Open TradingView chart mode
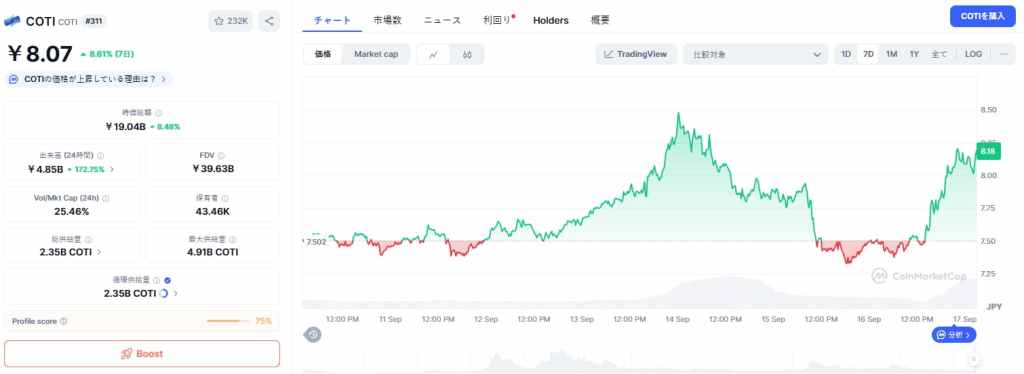This screenshot has width=1024, height=374. click(635, 54)
